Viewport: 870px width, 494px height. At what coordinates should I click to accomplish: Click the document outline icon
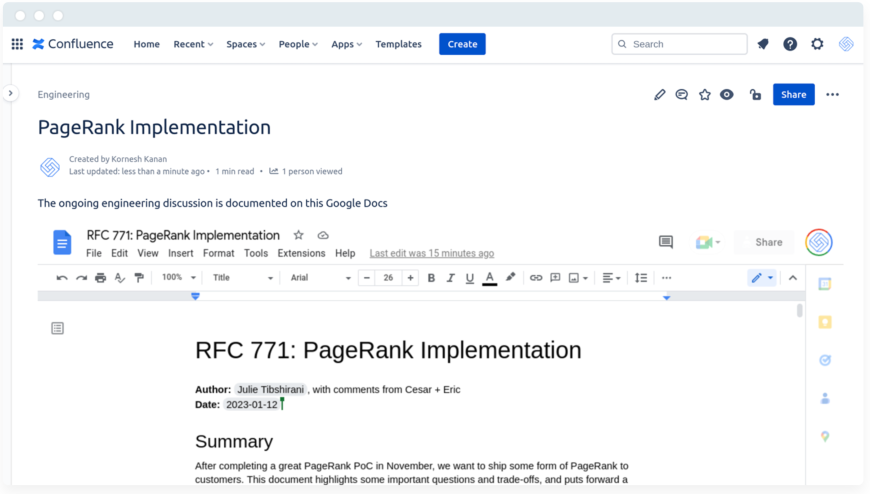coord(58,328)
